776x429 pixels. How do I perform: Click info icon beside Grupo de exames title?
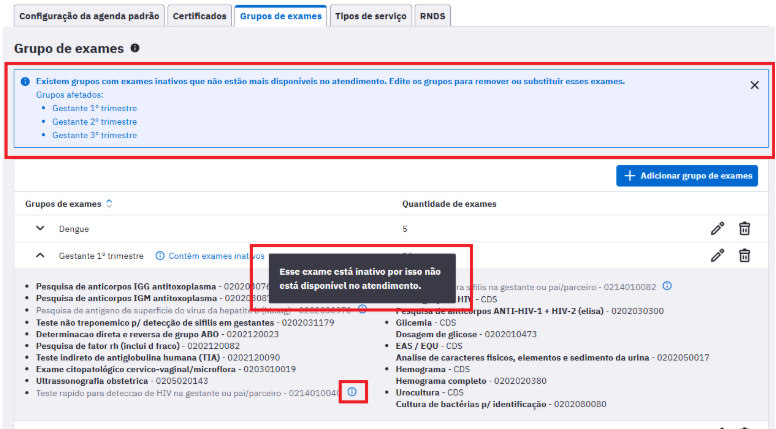pyautogui.click(x=135, y=48)
